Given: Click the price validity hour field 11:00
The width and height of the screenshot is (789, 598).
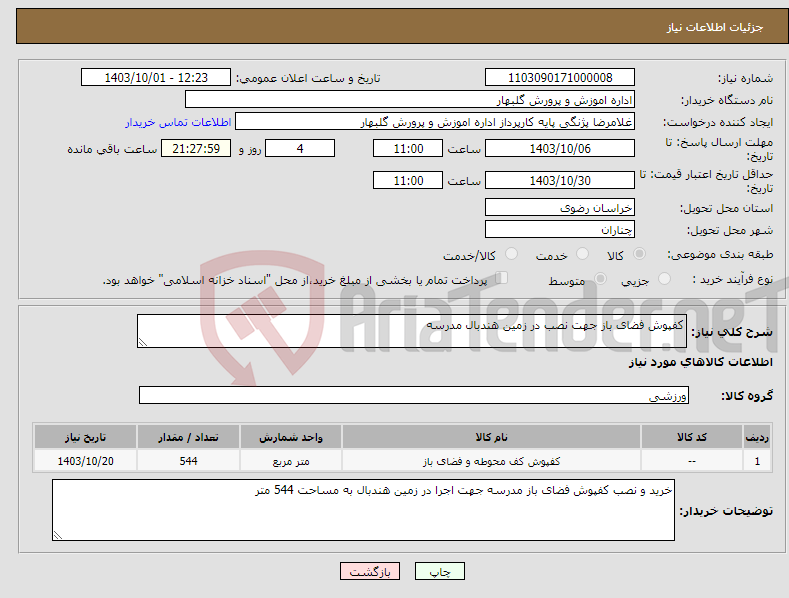Looking at the screenshot, I should click(408, 180).
